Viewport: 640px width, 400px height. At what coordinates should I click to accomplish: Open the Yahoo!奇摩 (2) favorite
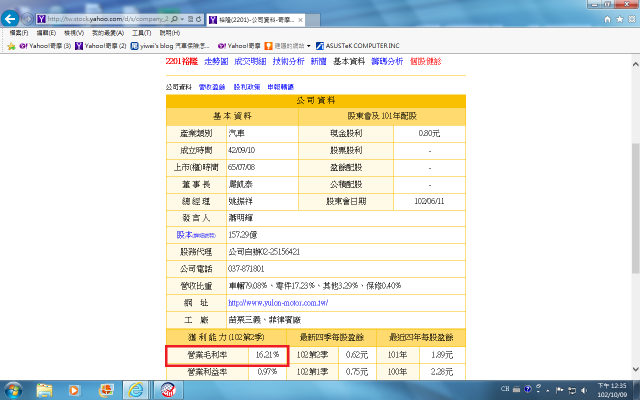(101, 46)
